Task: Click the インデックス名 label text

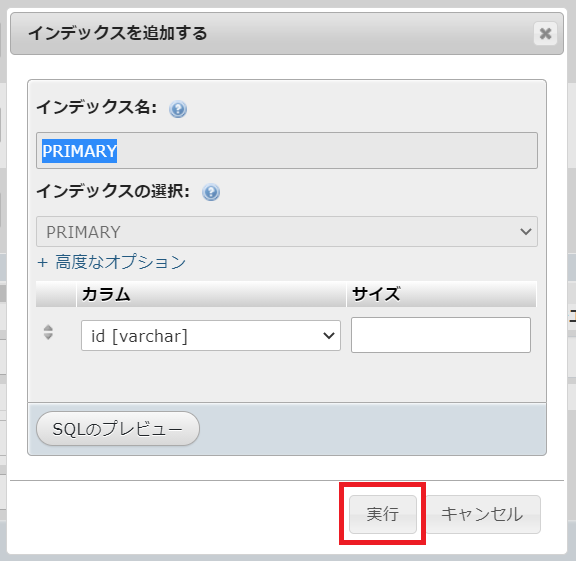Action: (97, 108)
